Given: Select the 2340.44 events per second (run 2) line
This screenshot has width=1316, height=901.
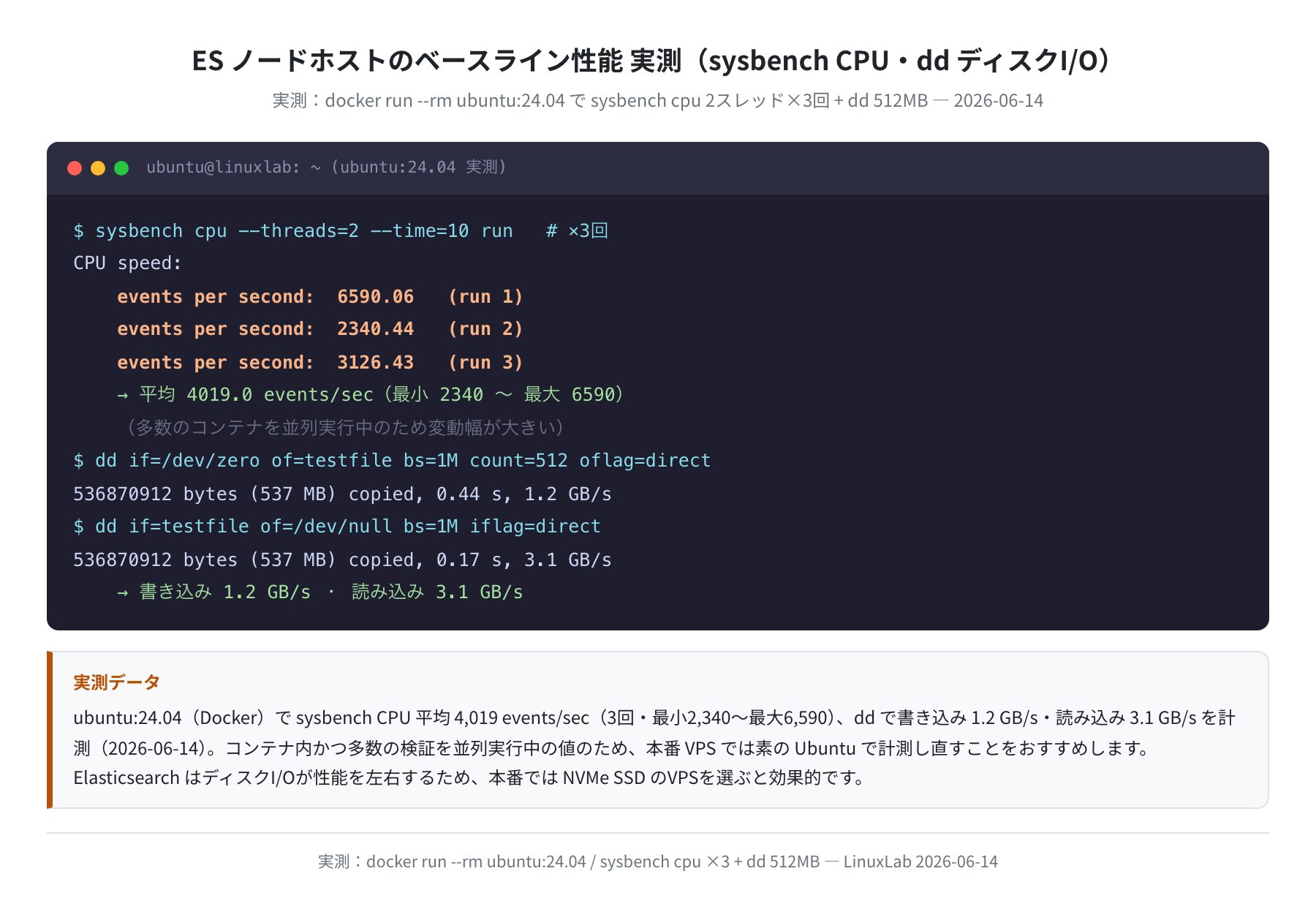Looking at the screenshot, I should (320, 329).
